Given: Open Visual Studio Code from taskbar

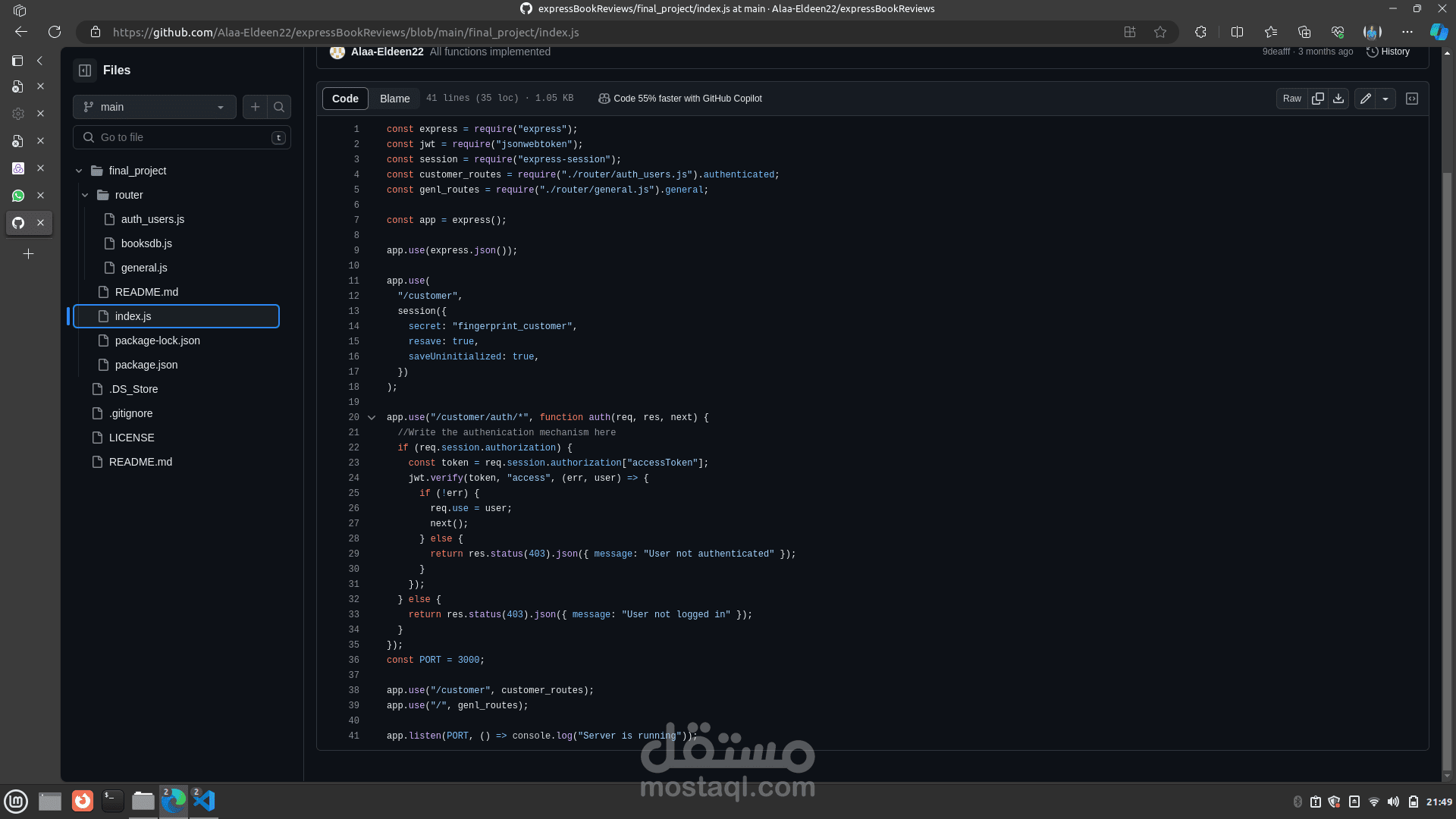Looking at the screenshot, I should tap(204, 801).
